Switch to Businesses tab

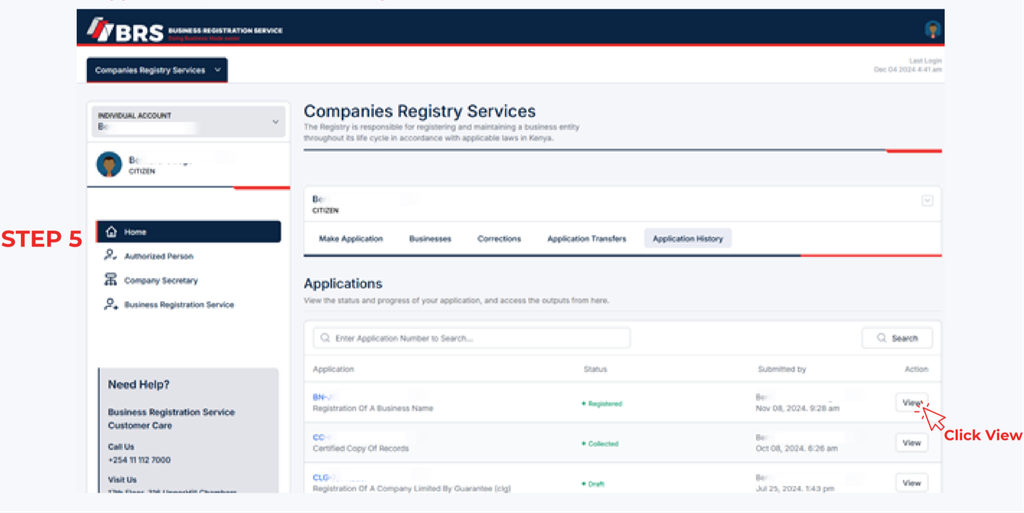click(x=430, y=239)
